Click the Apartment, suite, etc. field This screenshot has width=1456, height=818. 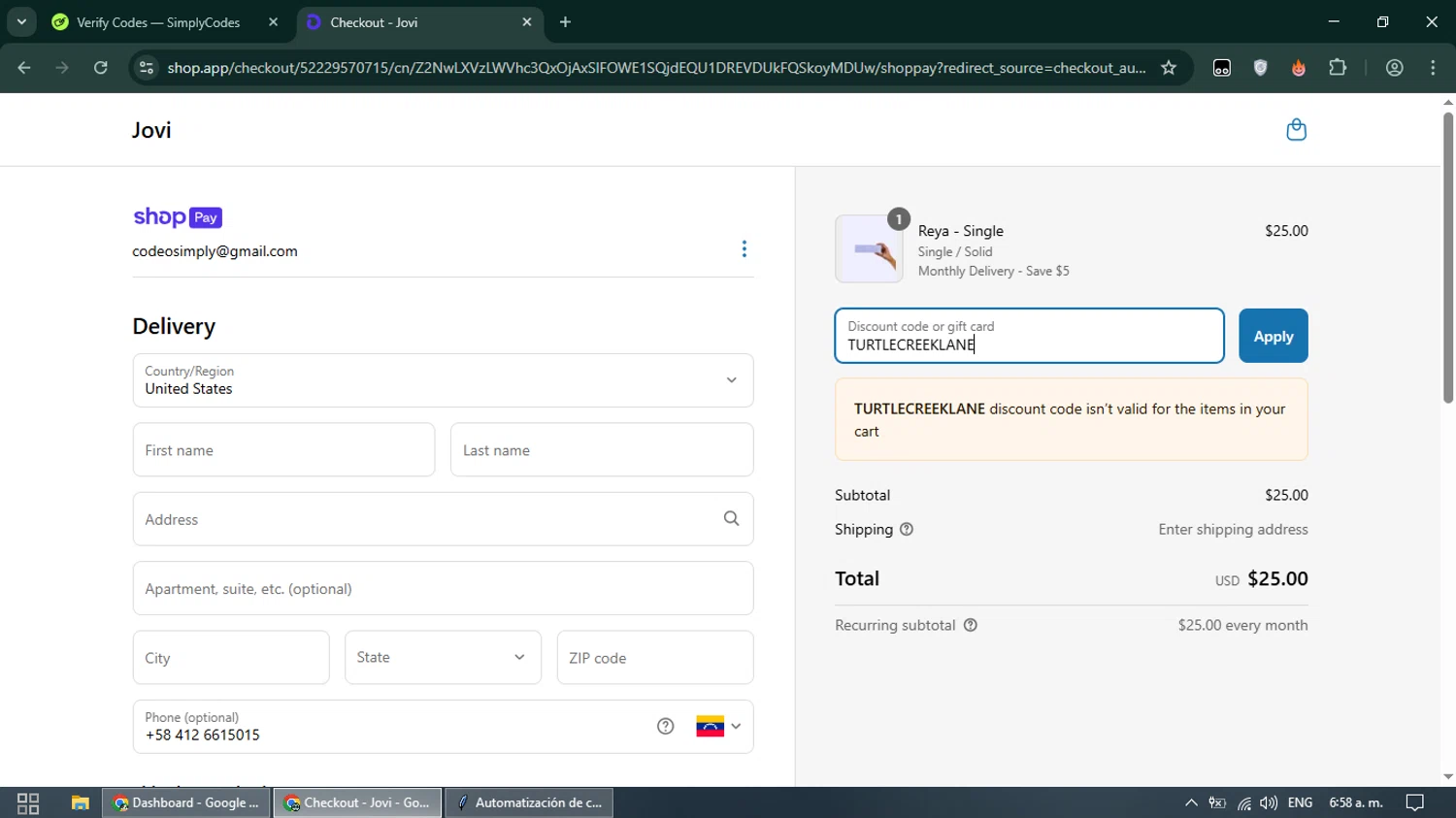coord(443,588)
